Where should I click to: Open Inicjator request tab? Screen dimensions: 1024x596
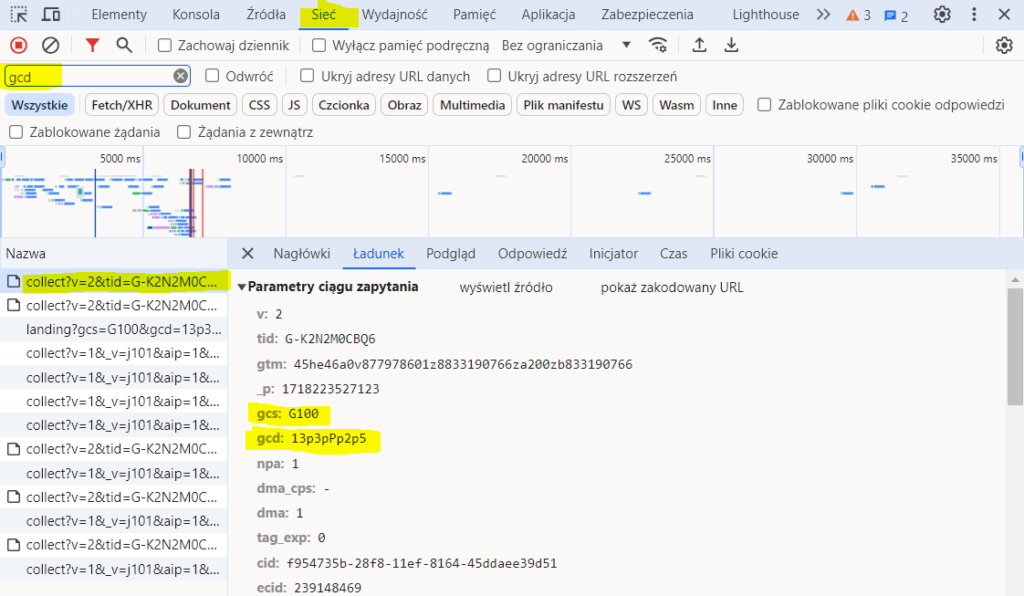(x=613, y=253)
